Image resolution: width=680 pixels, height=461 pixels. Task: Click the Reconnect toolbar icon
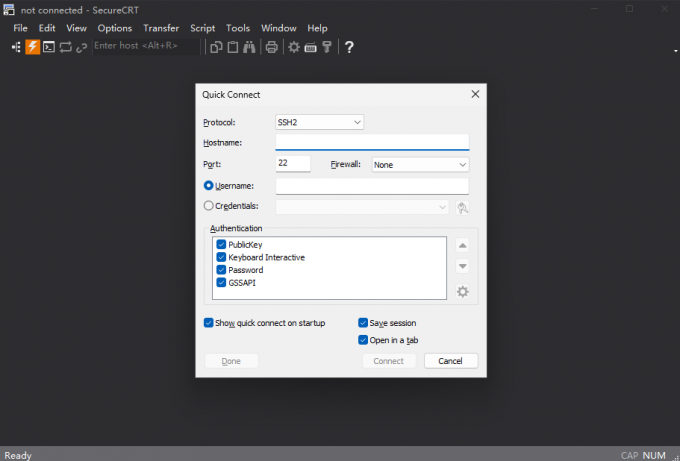pyautogui.click(x=65, y=47)
